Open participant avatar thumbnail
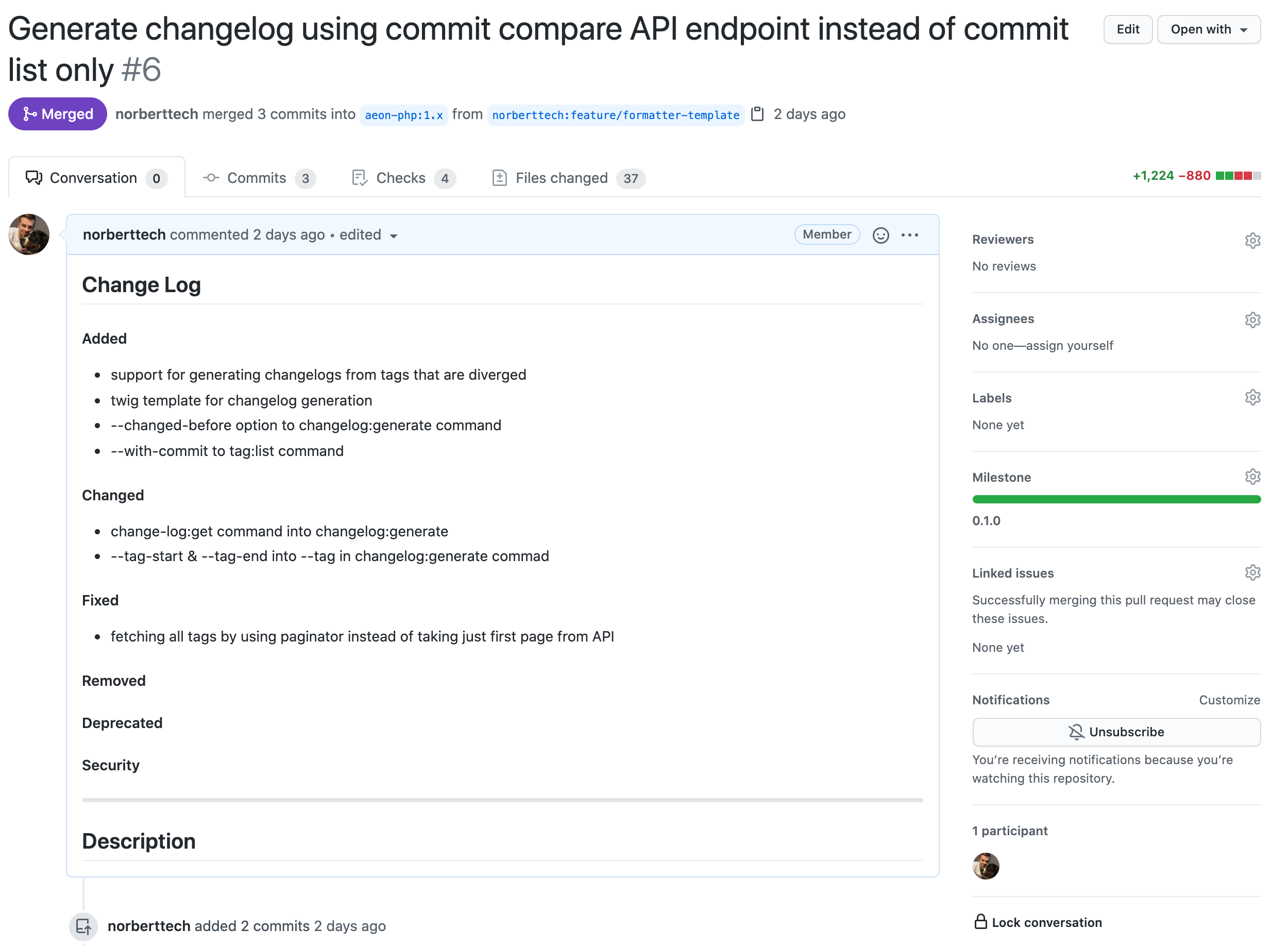1288x946 pixels. click(x=985, y=866)
